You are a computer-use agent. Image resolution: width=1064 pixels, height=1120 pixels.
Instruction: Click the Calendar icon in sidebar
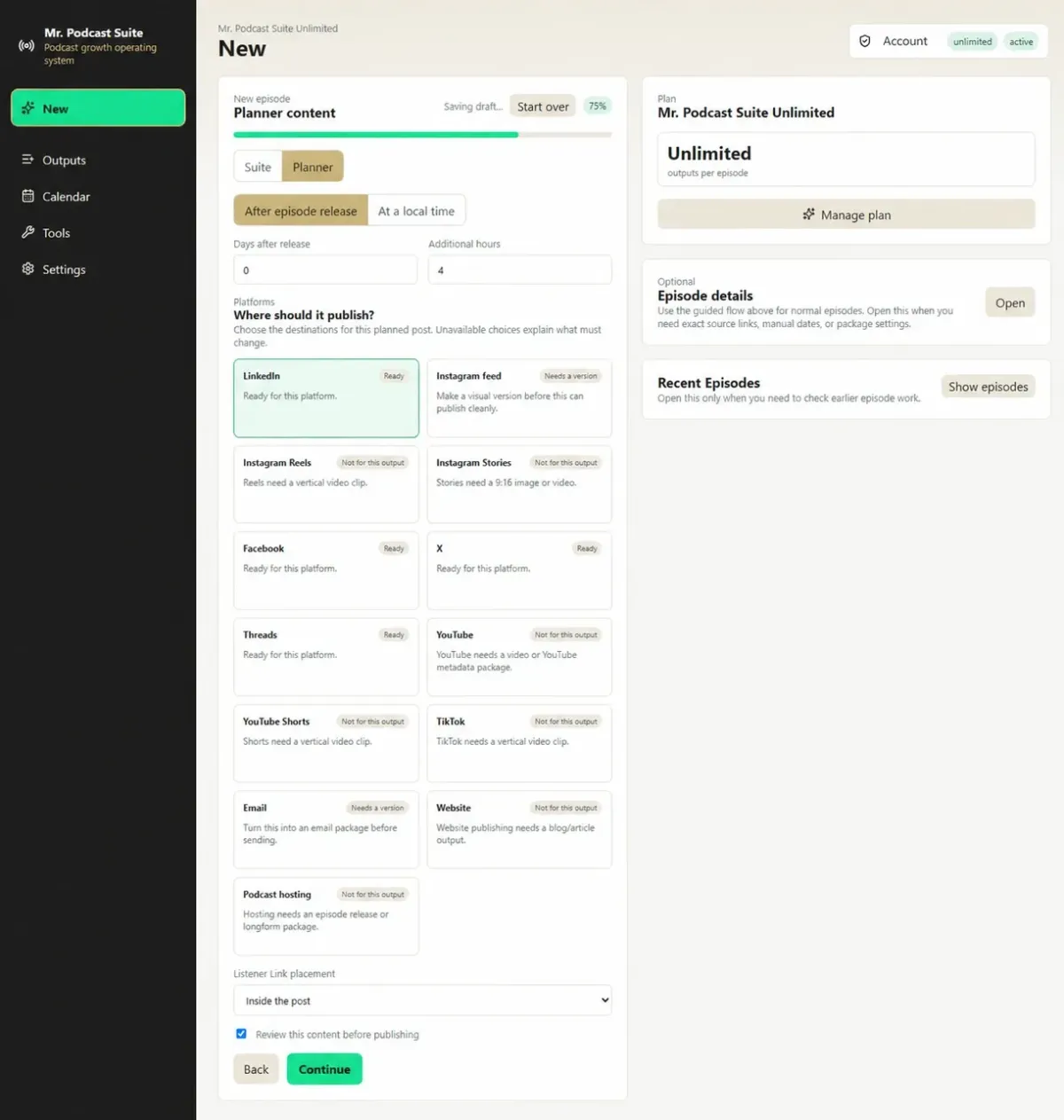coord(27,196)
